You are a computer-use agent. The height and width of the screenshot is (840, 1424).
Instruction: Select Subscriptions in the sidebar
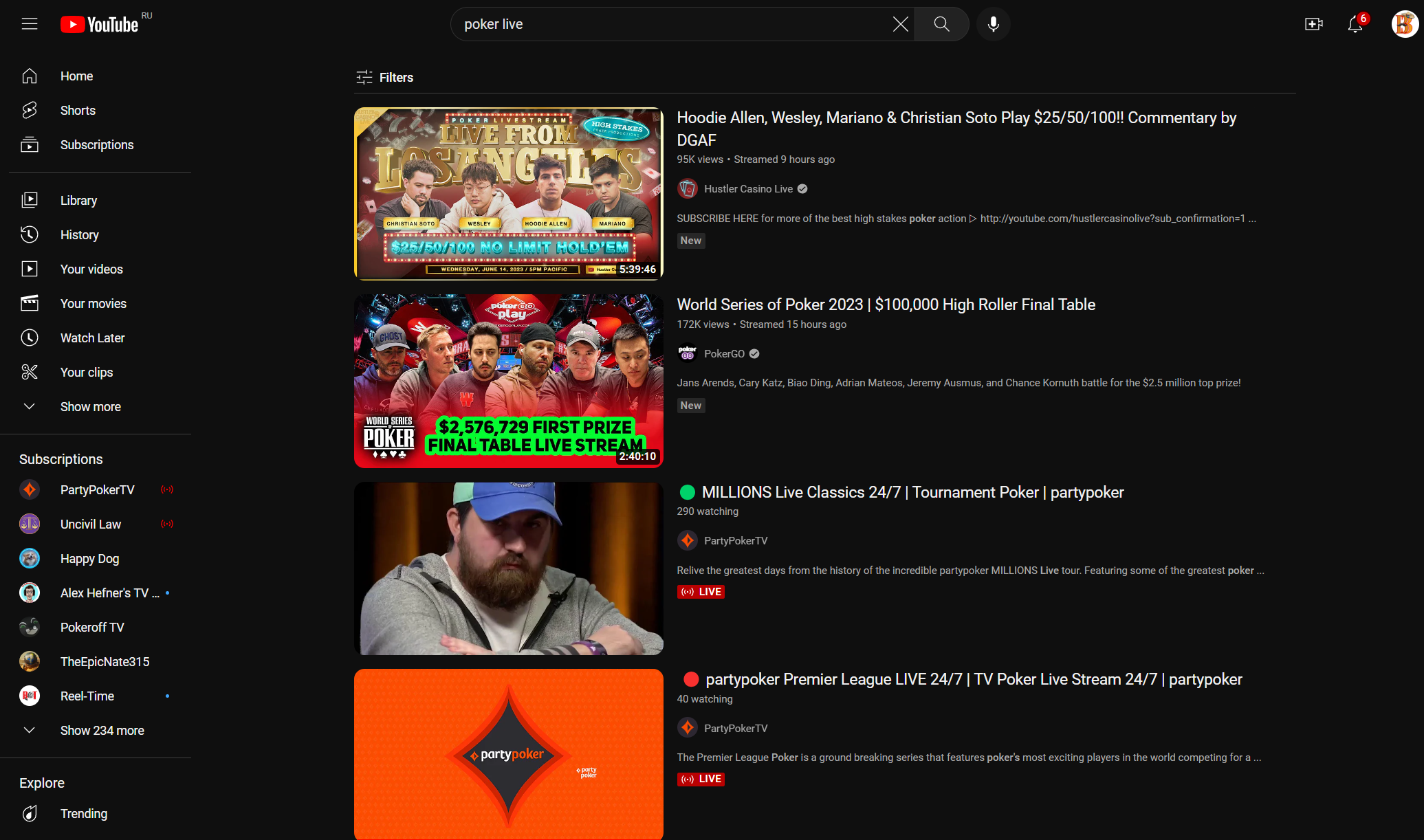tap(96, 145)
